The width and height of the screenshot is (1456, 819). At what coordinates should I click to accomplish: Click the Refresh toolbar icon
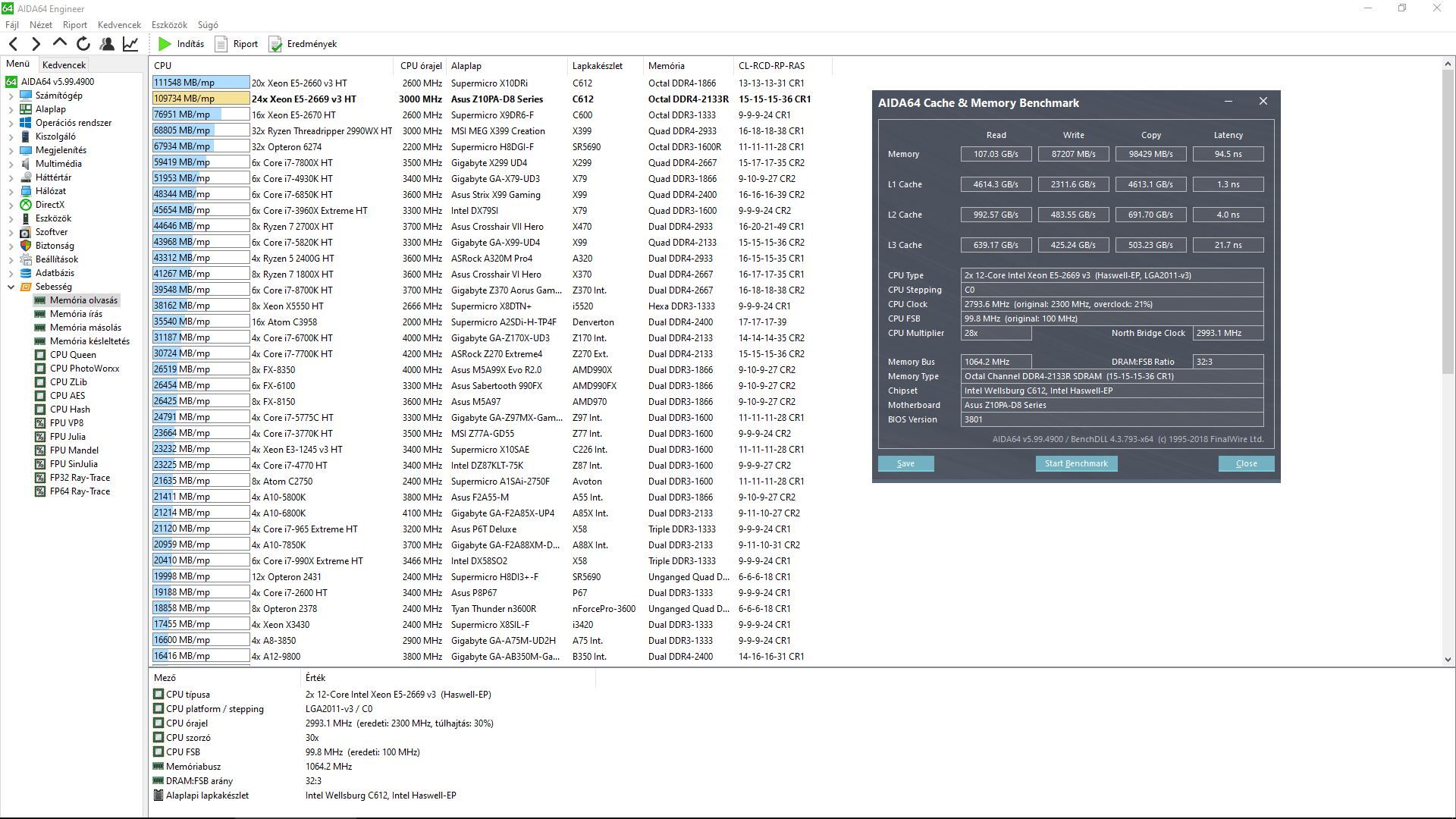83,44
